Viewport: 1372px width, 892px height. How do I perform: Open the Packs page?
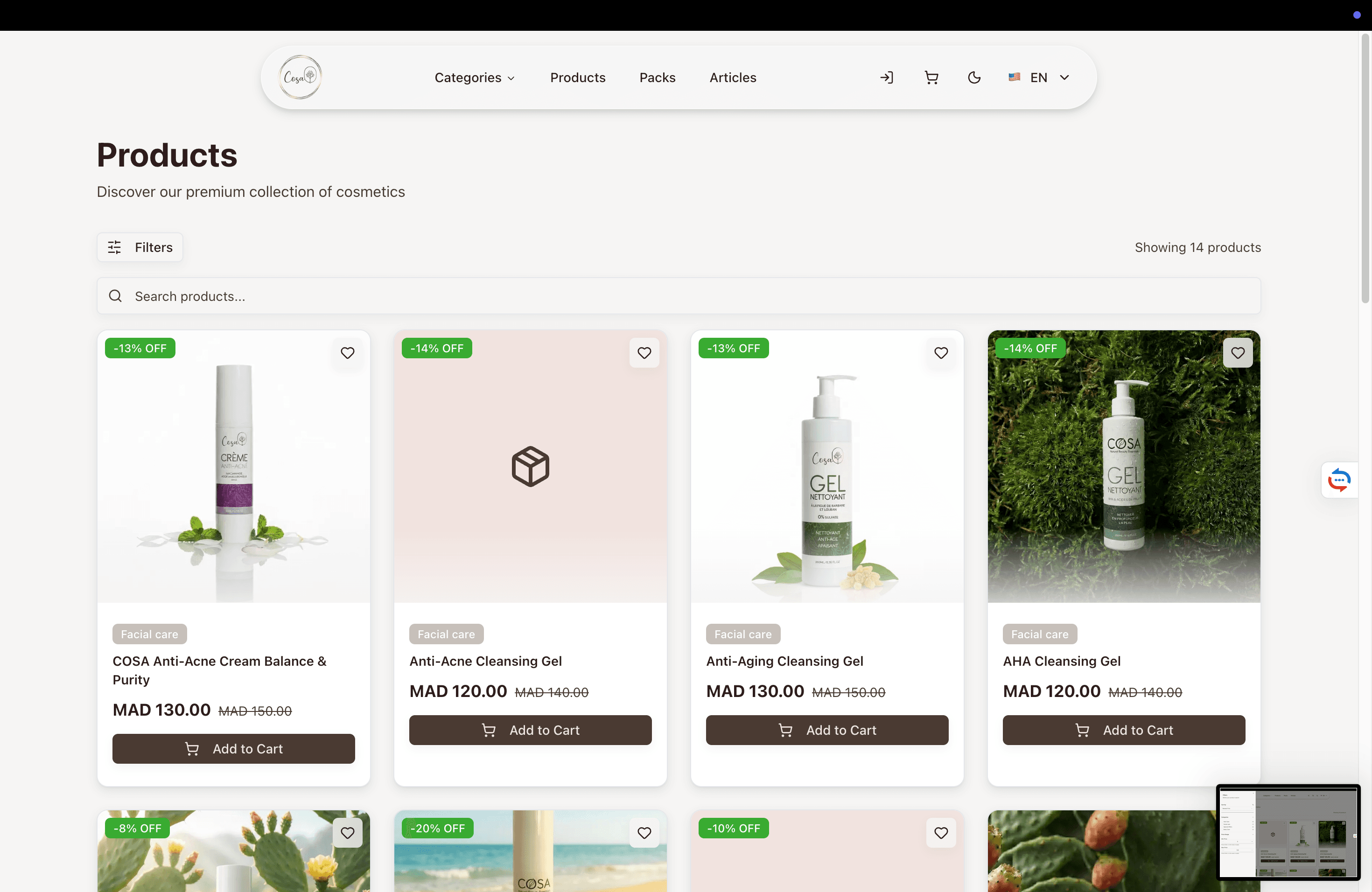657,77
